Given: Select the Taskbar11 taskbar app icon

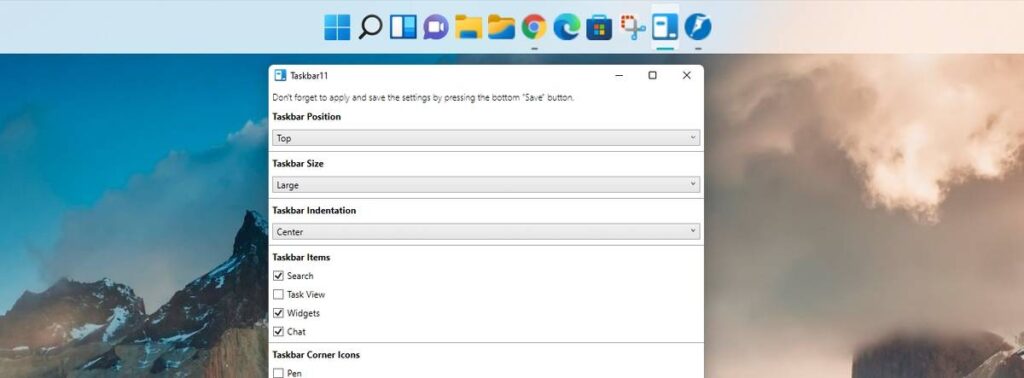Looking at the screenshot, I should (x=665, y=27).
